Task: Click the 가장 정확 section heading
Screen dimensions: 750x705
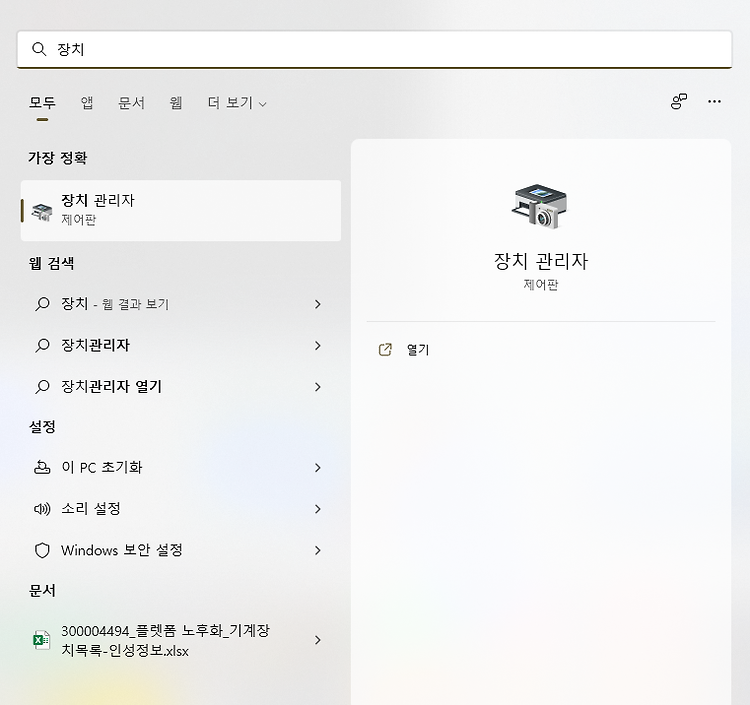Action: coord(58,157)
